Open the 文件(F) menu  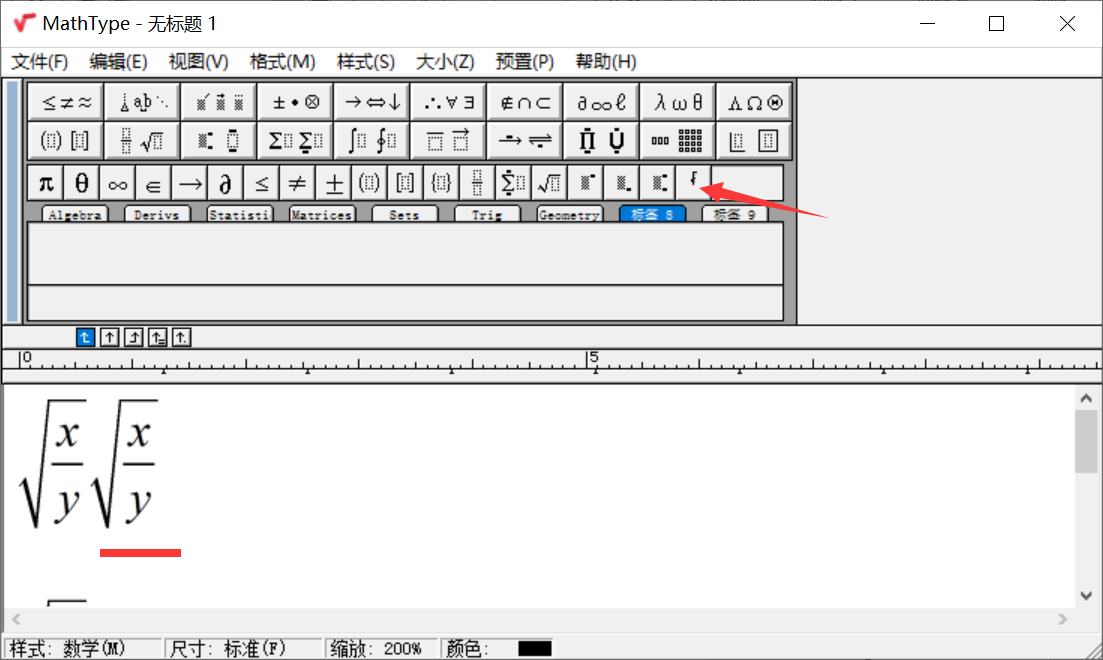39,62
